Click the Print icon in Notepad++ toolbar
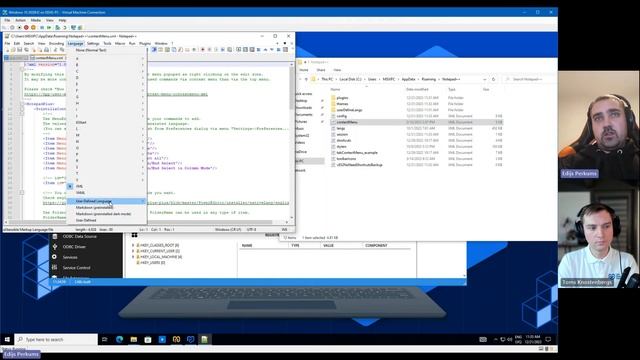The height and width of the screenshot is (360, 640). tap(47, 50)
